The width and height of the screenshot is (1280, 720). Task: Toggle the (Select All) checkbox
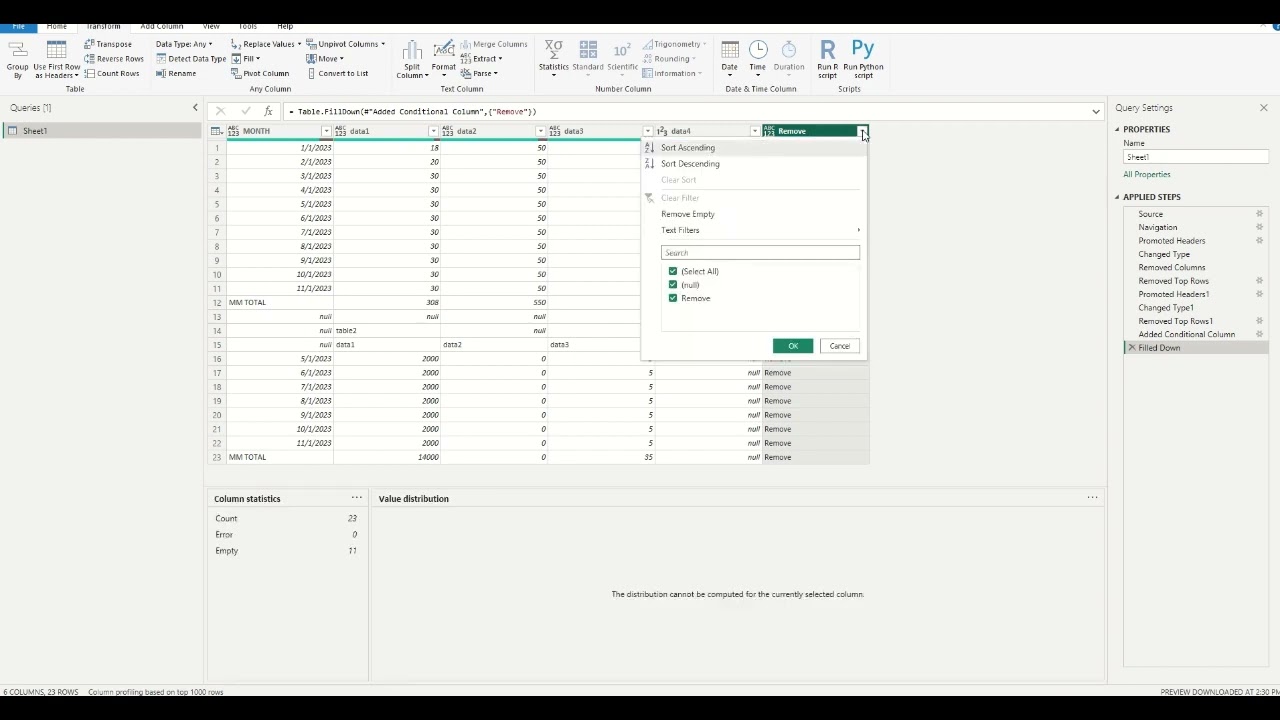pyautogui.click(x=673, y=271)
